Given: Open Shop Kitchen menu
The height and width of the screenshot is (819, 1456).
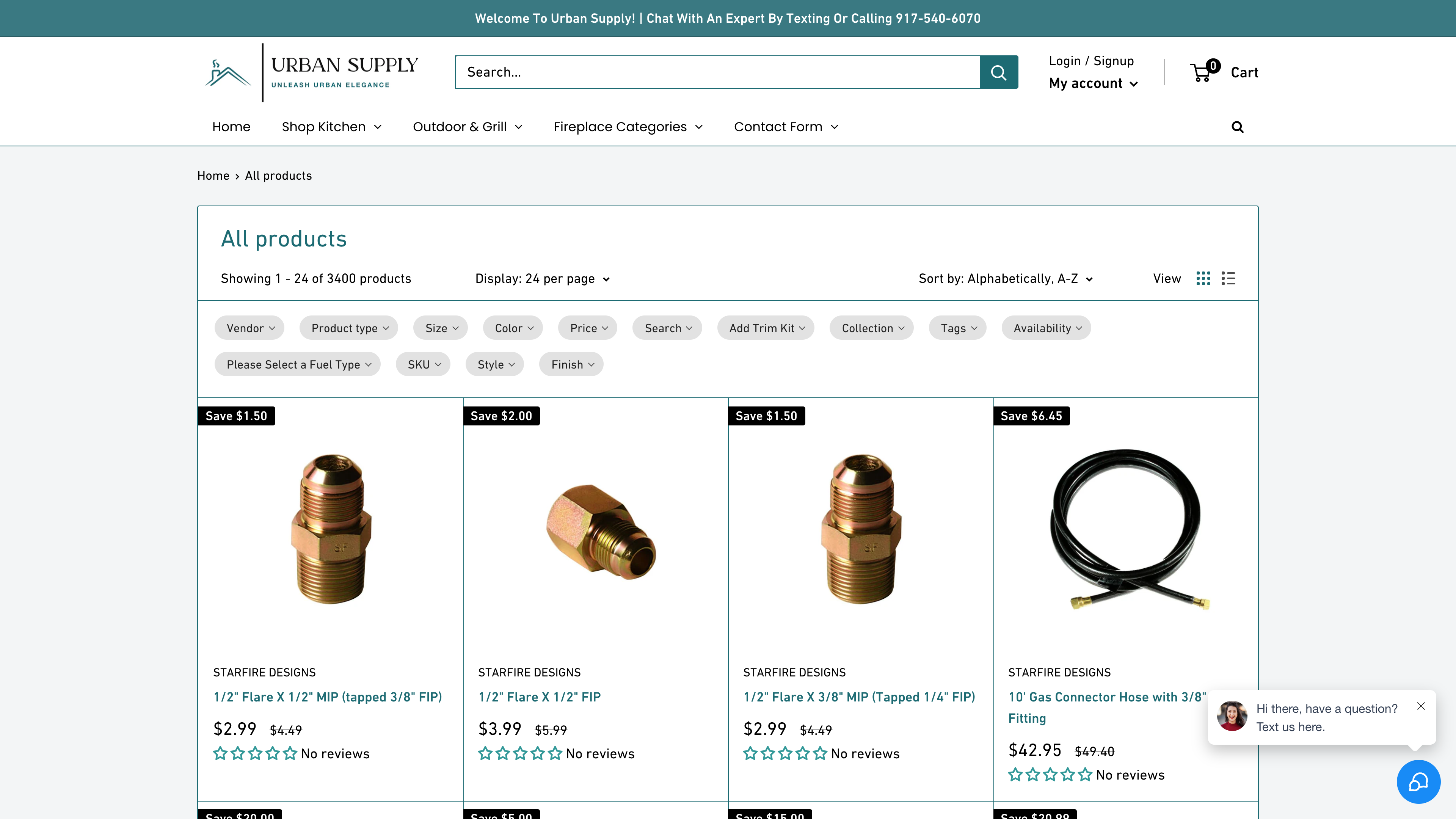Looking at the screenshot, I should click(331, 127).
